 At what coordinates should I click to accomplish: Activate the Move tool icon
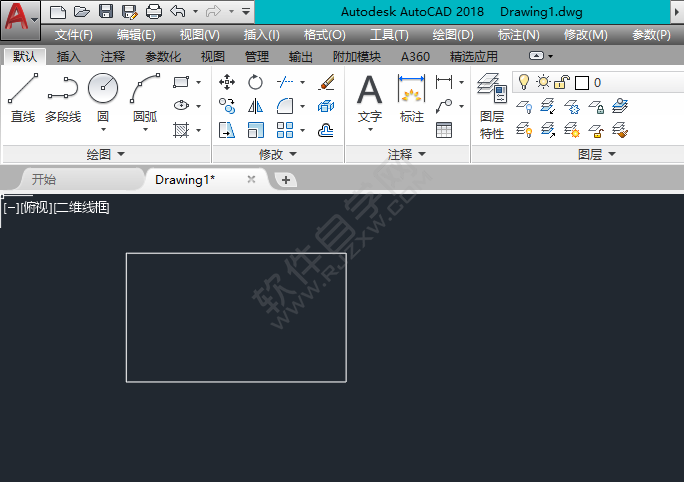pos(227,82)
